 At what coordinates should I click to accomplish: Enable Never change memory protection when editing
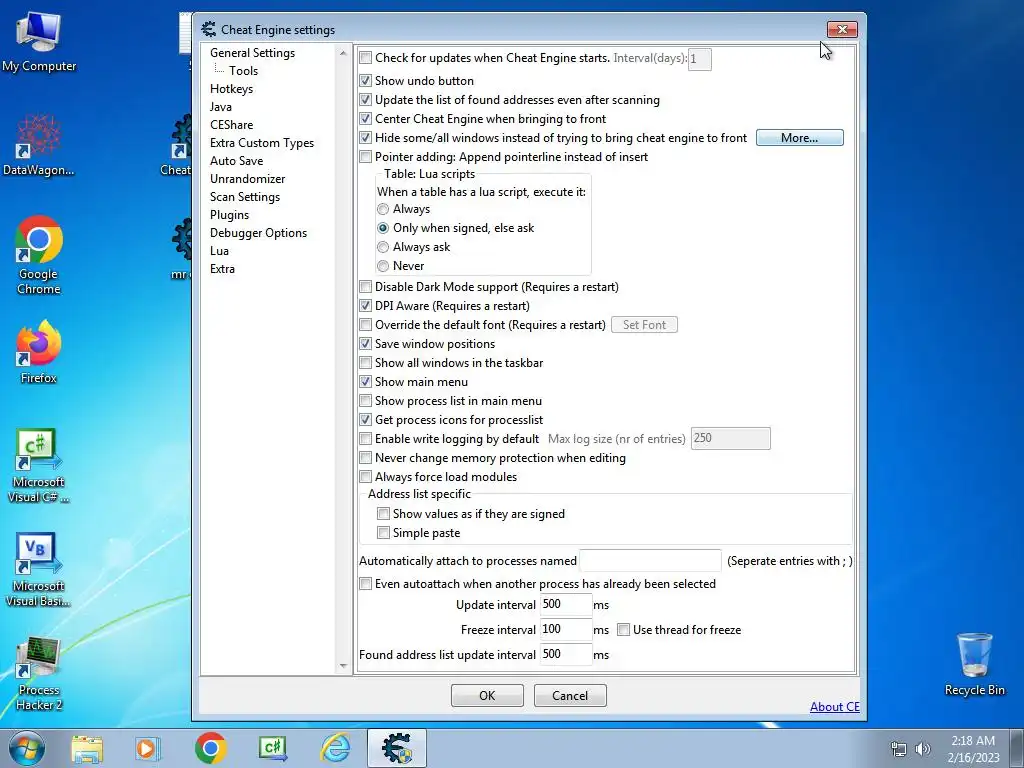click(x=366, y=458)
